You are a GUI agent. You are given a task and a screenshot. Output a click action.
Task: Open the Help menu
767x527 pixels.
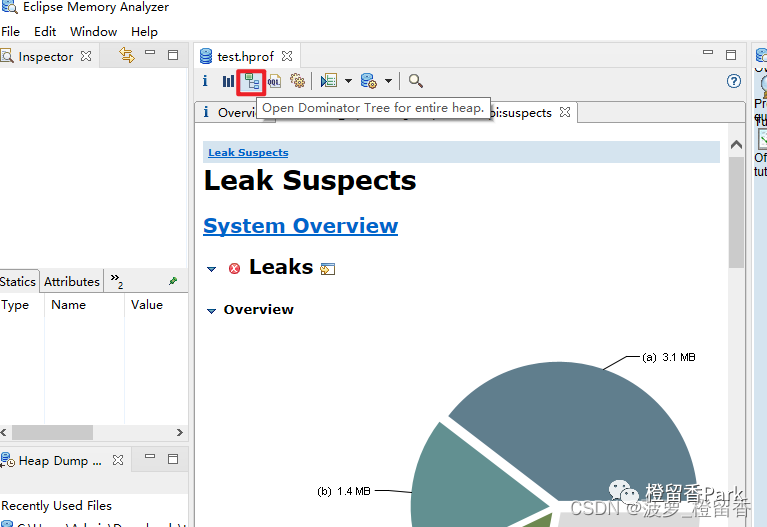(144, 32)
